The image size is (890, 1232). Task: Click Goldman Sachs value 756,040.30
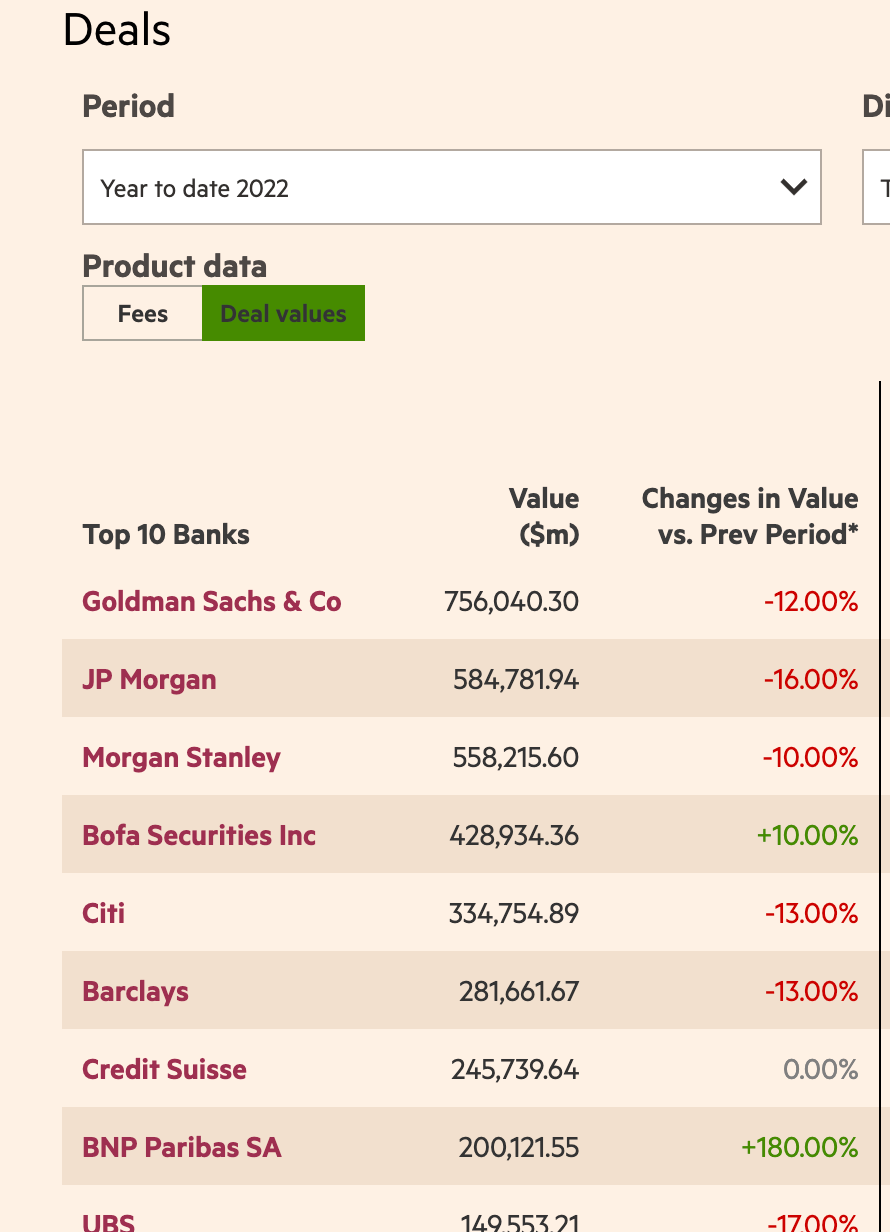click(x=511, y=602)
